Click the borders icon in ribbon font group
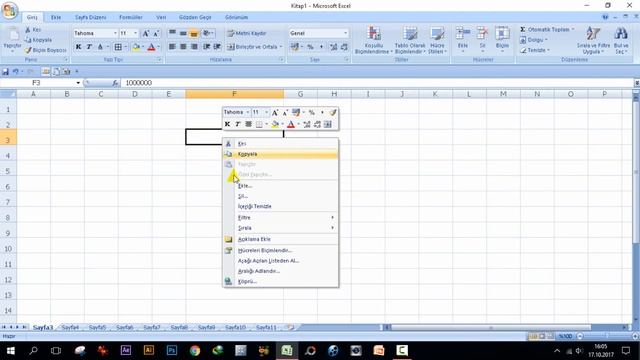 (118, 47)
